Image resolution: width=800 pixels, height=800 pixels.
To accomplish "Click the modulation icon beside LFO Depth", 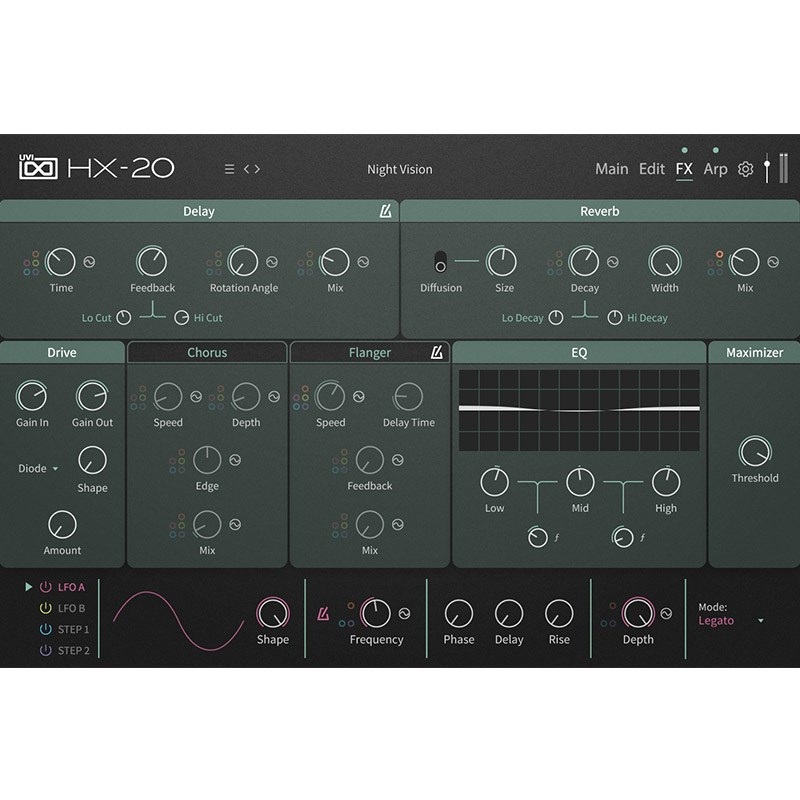I will [x=666, y=613].
